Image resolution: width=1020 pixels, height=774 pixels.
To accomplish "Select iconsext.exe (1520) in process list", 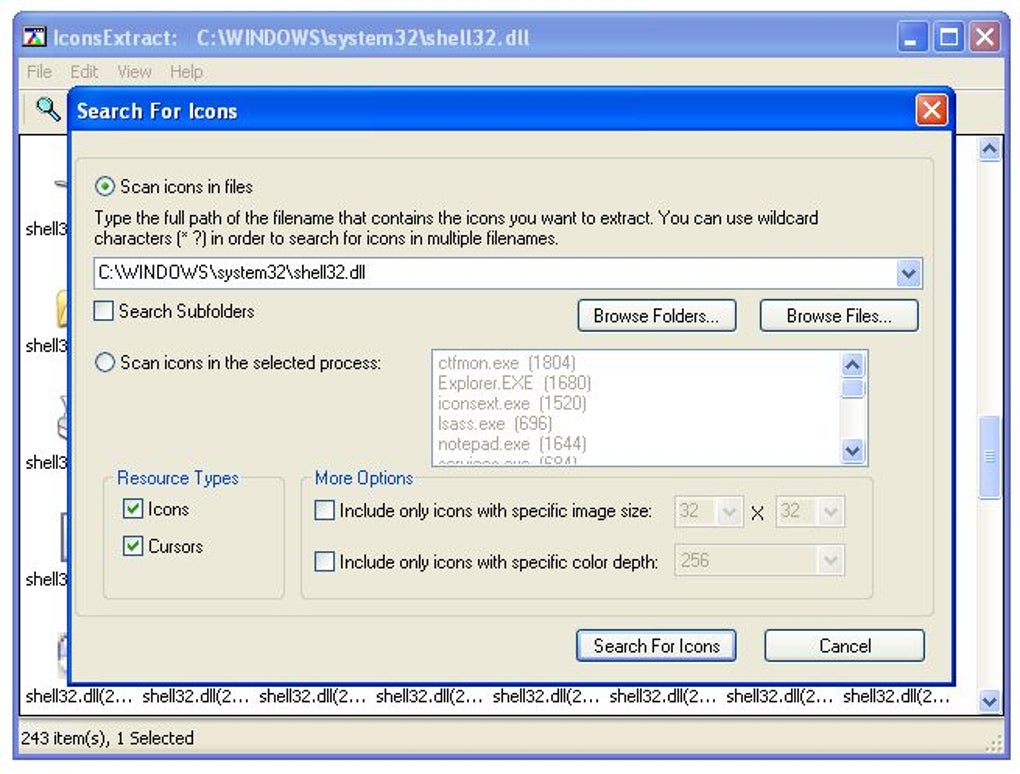I will coord(512,403).
